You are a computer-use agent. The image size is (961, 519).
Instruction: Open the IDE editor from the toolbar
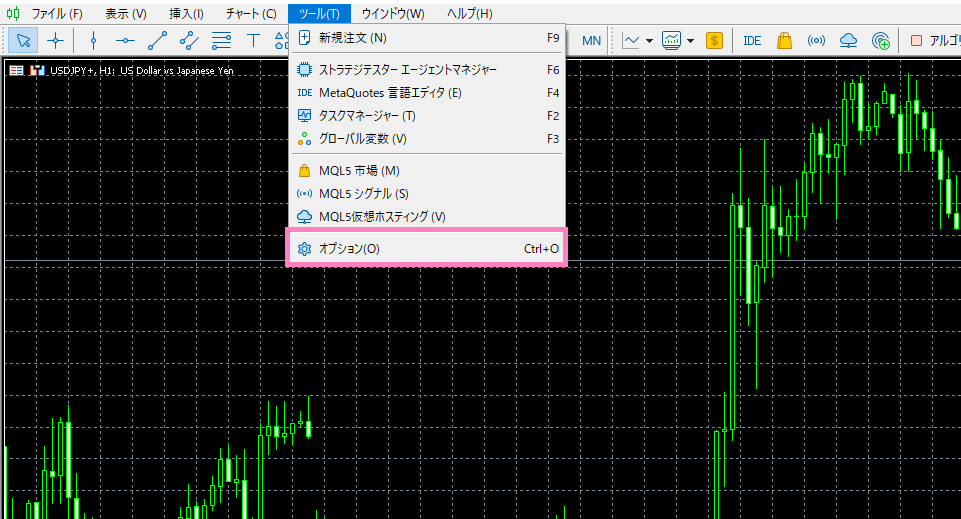752,41
